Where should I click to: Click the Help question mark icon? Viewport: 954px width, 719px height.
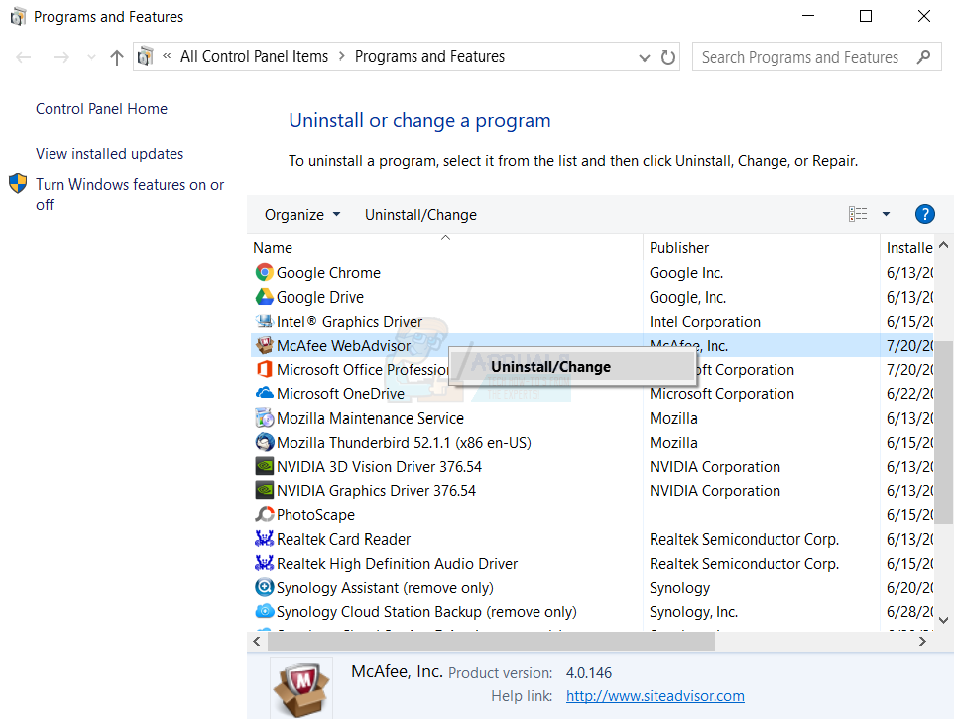[x=924, y=214]
